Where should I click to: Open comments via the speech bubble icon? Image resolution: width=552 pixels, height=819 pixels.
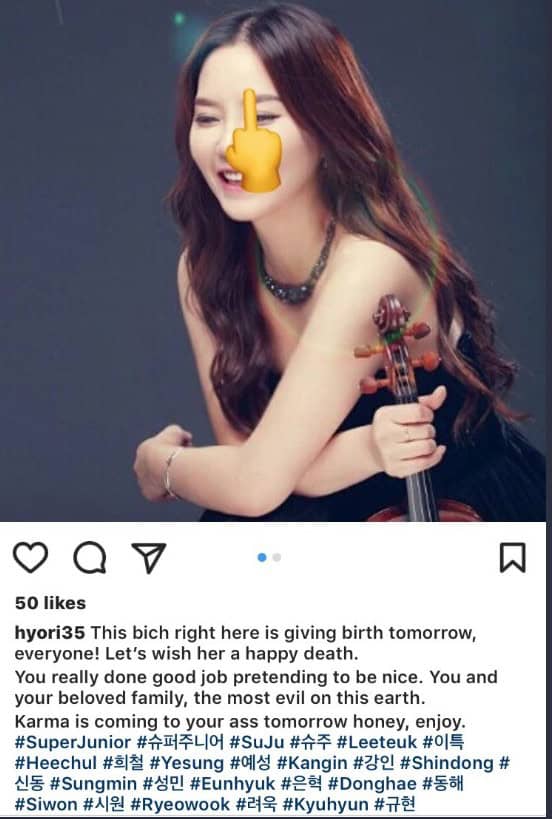90,558
